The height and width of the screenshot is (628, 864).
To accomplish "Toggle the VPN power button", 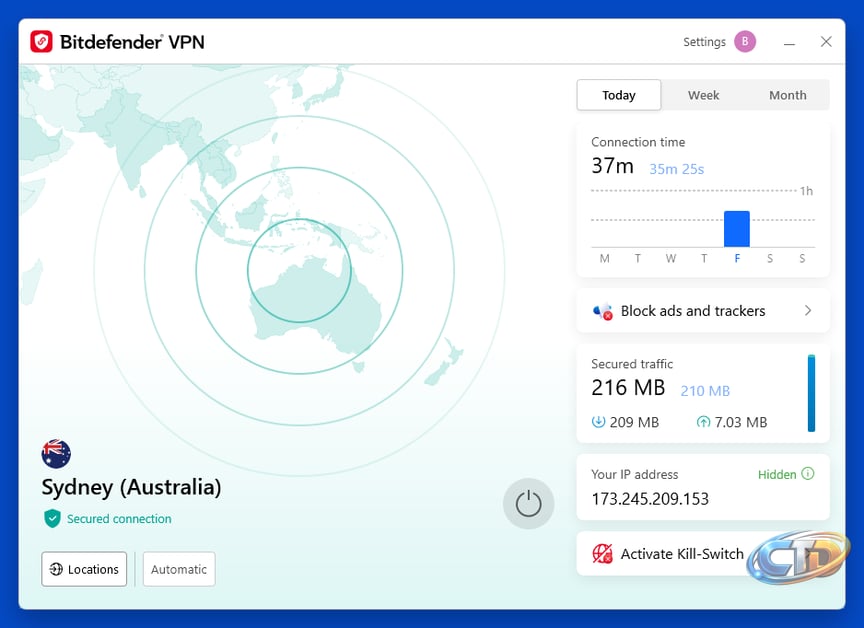I will point(528,504).
